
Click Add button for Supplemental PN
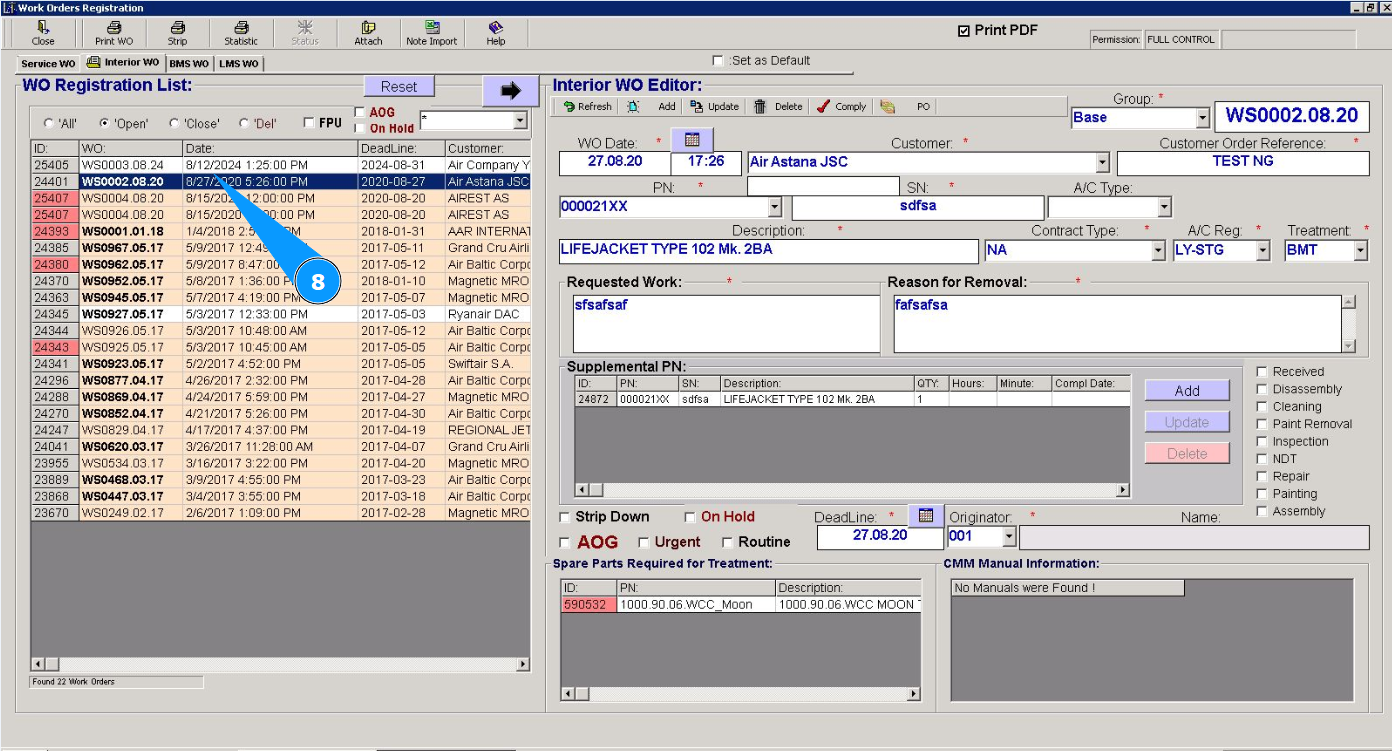click(x=1187, y=391)
